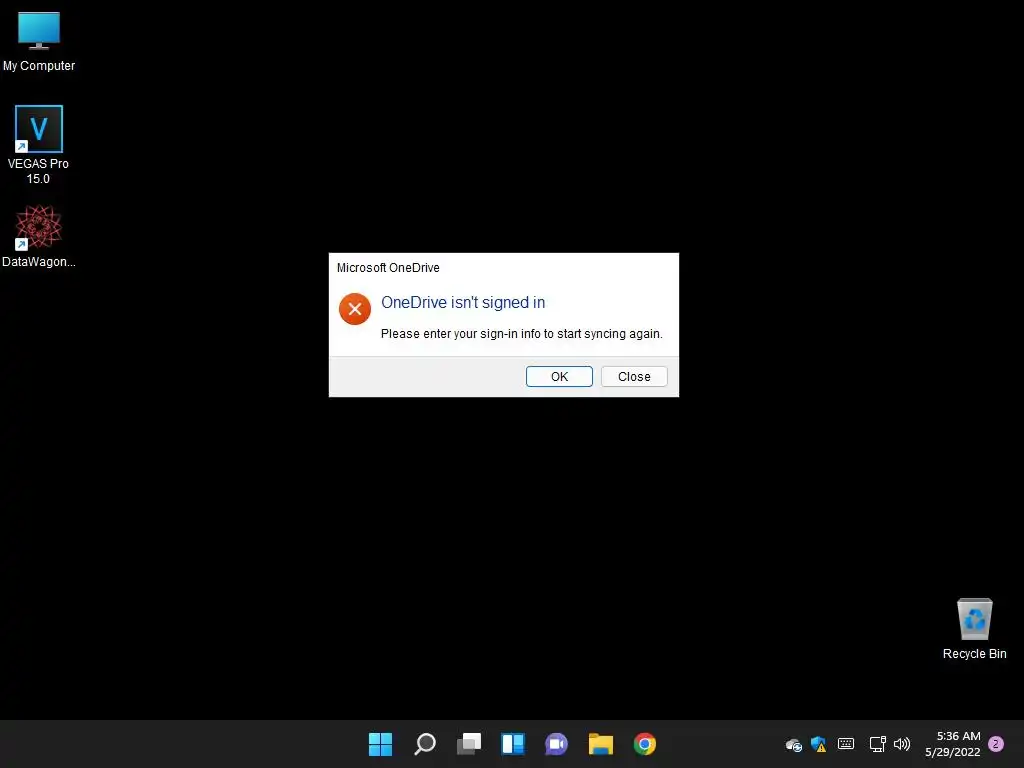This screenshot has width=1024, height=768.
Task: Open the Widgets panel in the taskbar
Action: click(513, 744)
